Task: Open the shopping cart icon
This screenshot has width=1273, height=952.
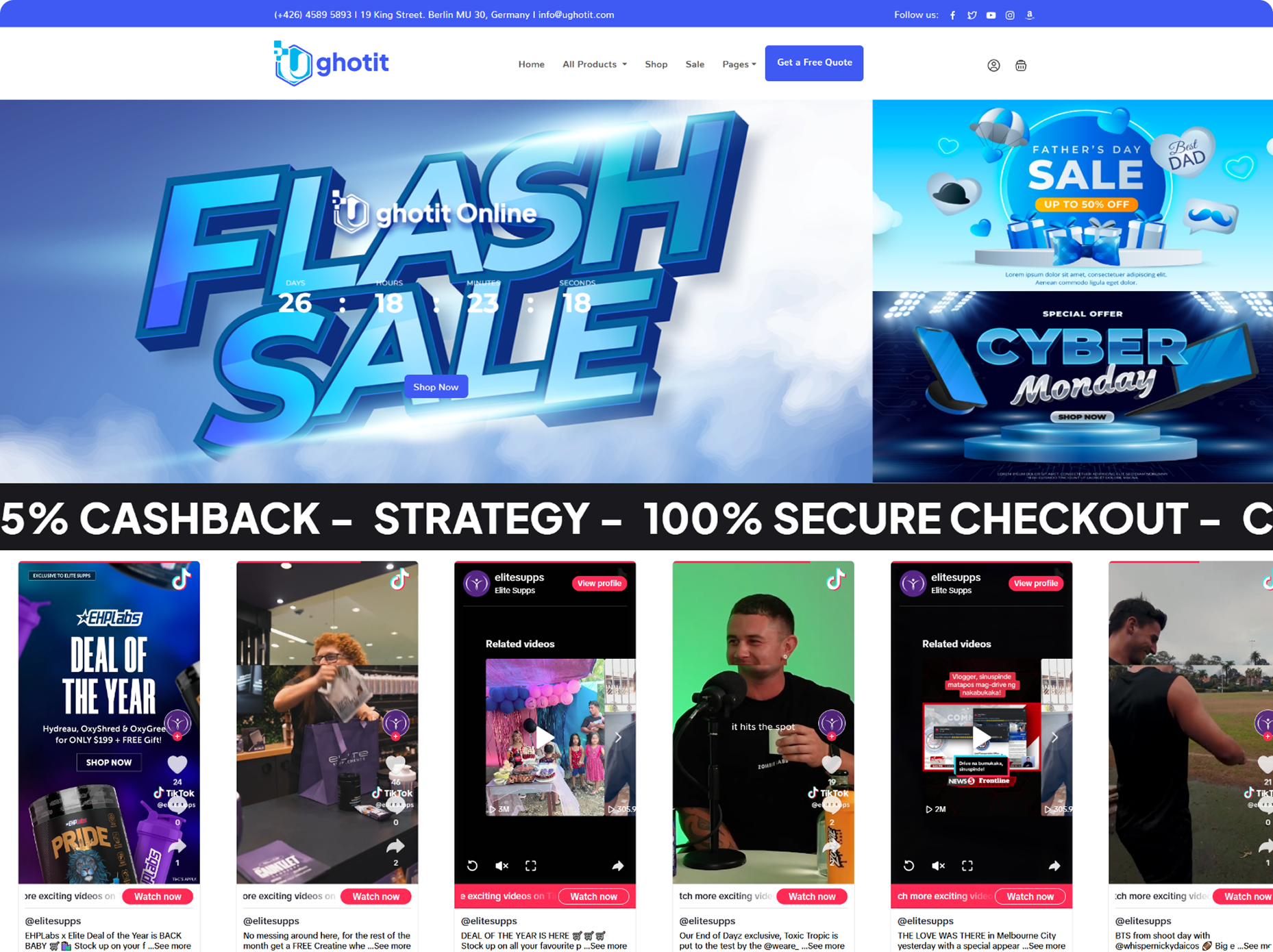Action: click(x=1021, y=65)
